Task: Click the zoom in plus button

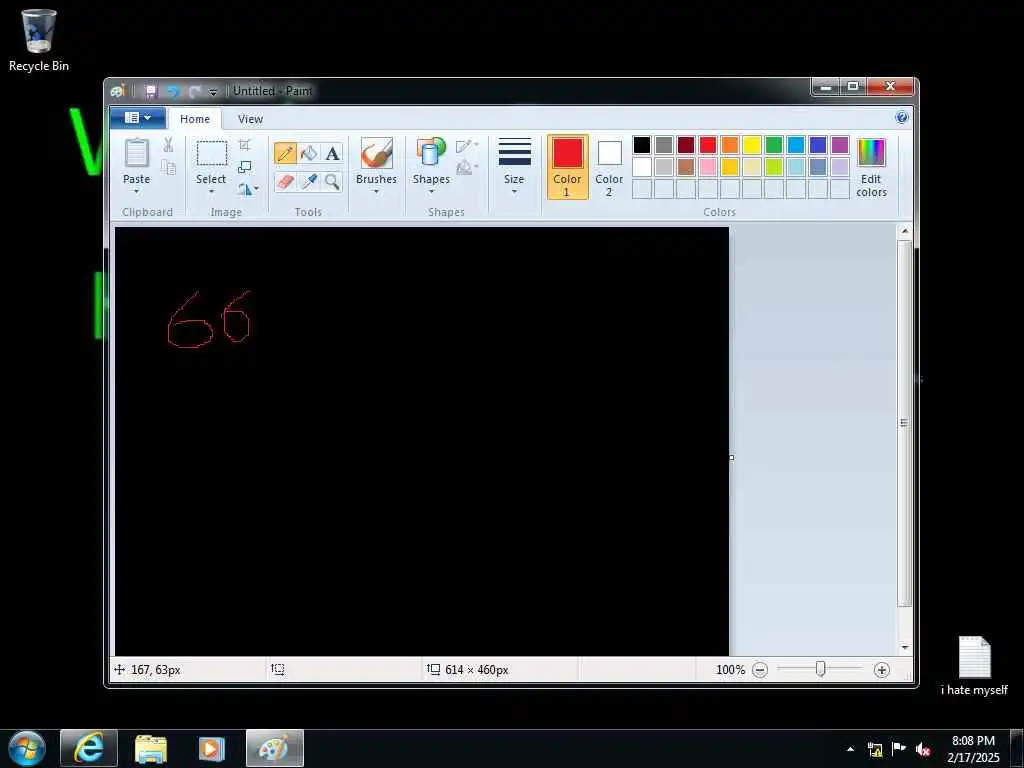Action: (881, 669)
